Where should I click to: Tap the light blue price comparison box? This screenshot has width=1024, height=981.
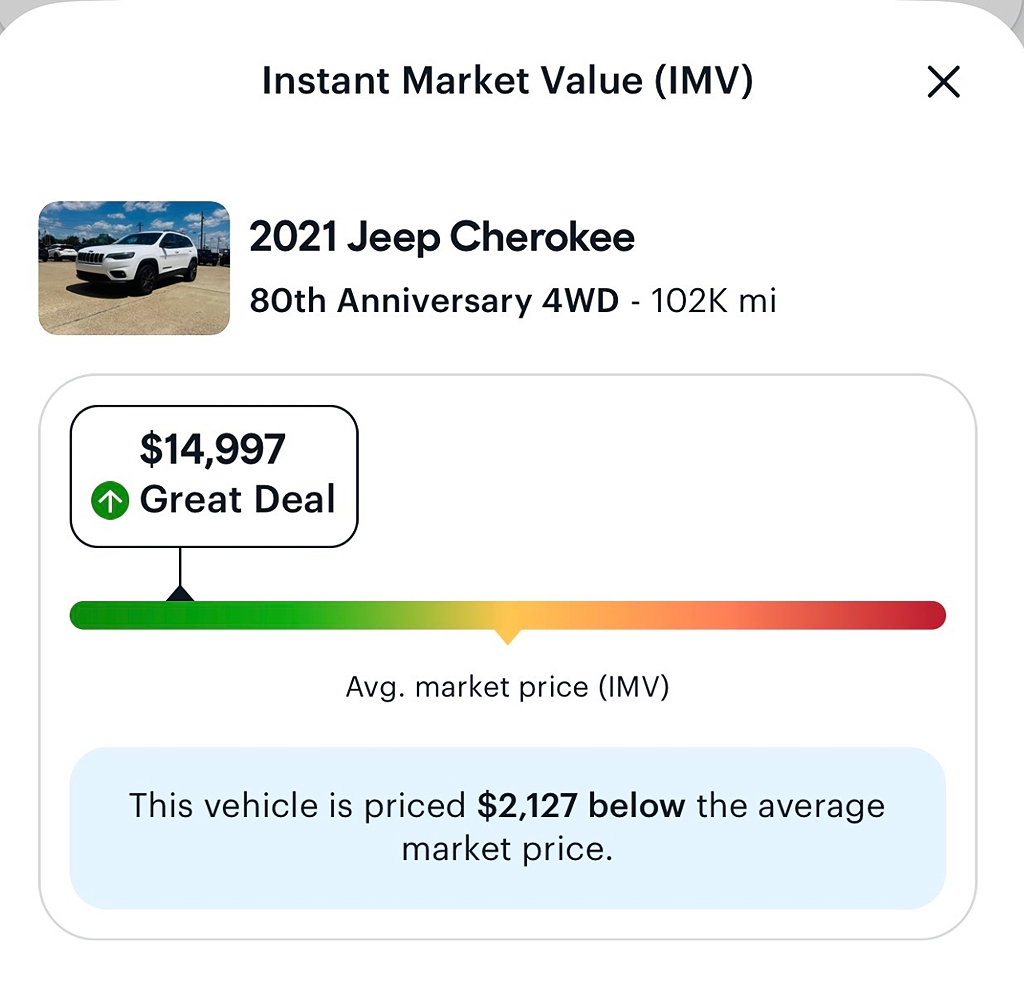(x=507, y=828)
